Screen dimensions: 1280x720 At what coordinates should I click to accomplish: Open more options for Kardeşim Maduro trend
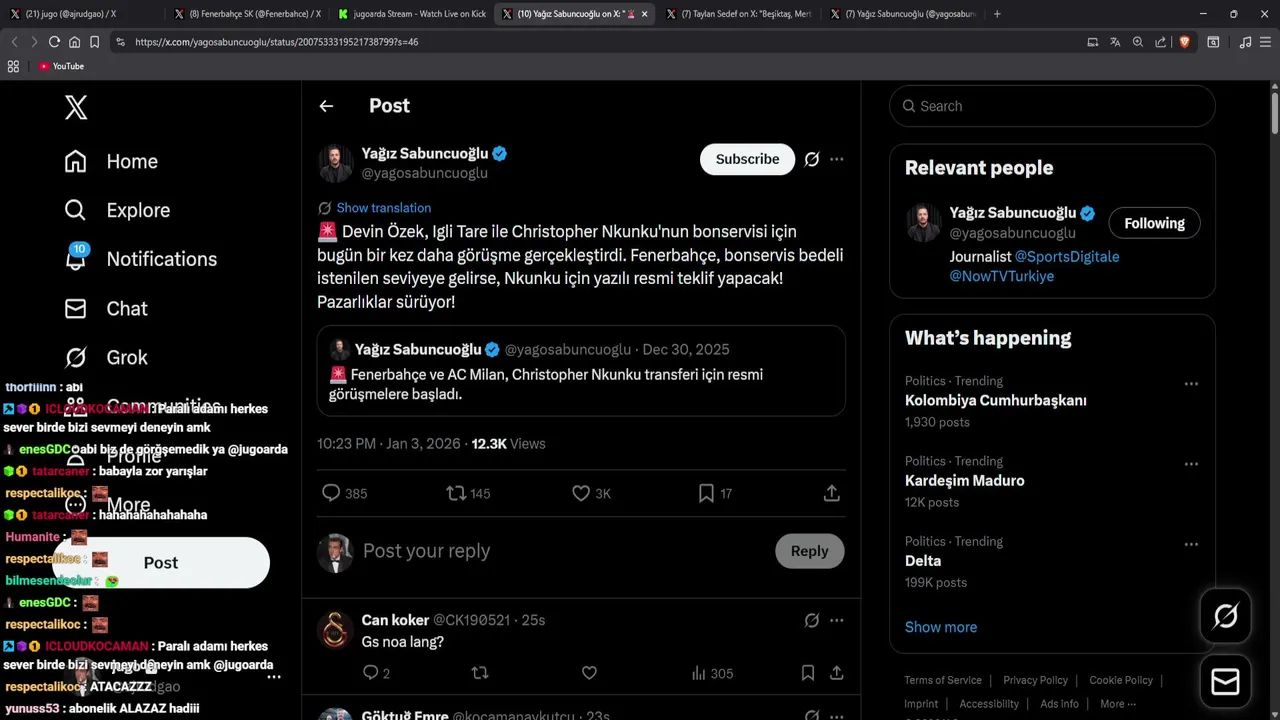tap(1191, 464)
